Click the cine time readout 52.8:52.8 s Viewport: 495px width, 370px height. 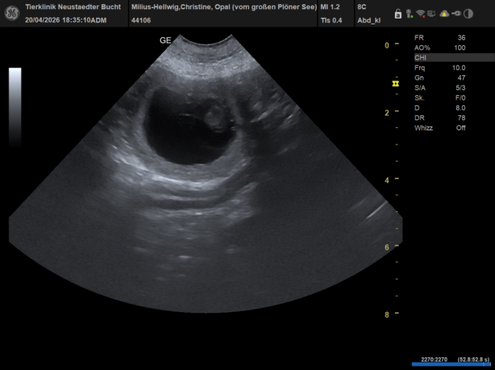click(474, 359)
